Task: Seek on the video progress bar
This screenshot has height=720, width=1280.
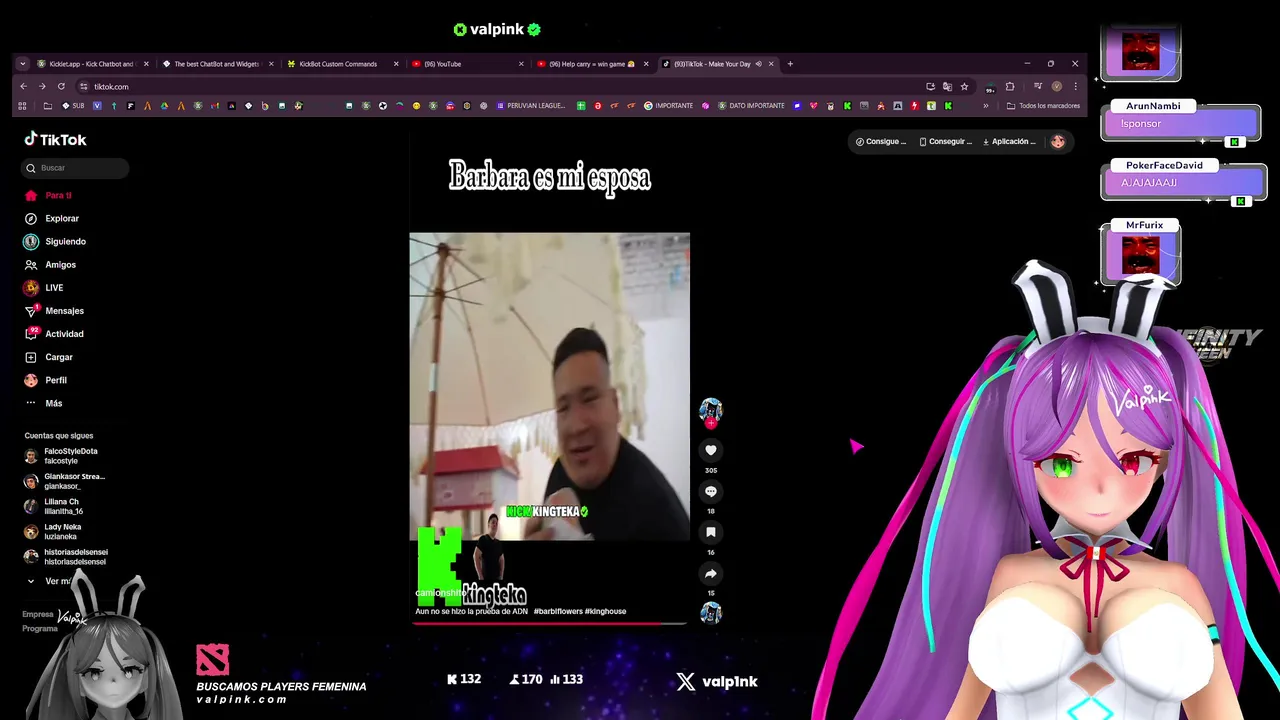Action: coord(549,623)
